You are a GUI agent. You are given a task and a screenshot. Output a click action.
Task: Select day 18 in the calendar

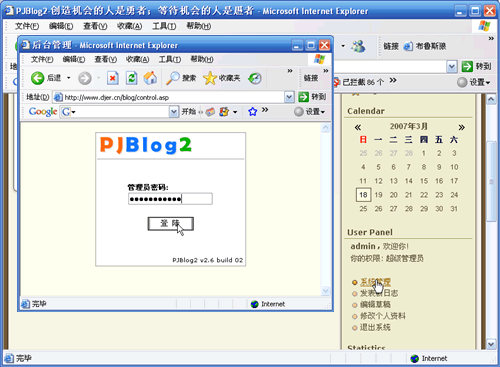(363, 195)
